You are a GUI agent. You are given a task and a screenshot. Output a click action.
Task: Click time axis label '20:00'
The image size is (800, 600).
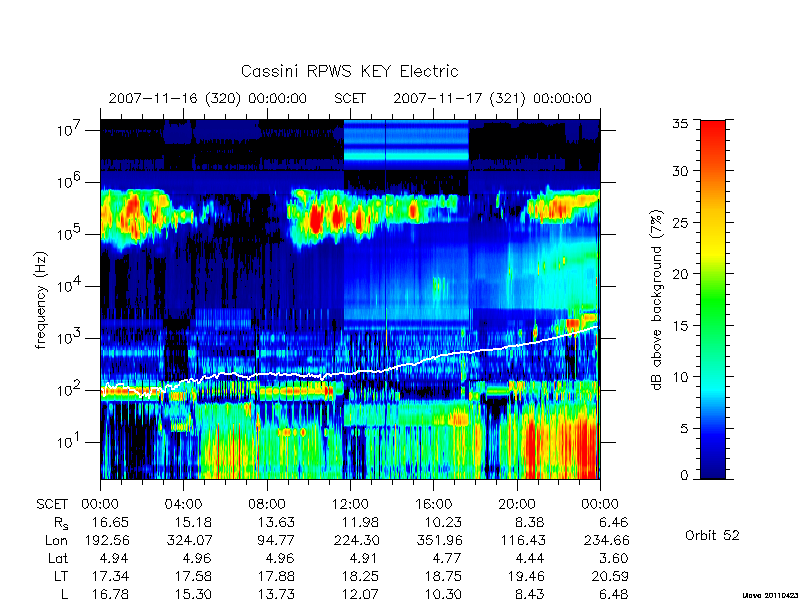[x=516, y=505]
